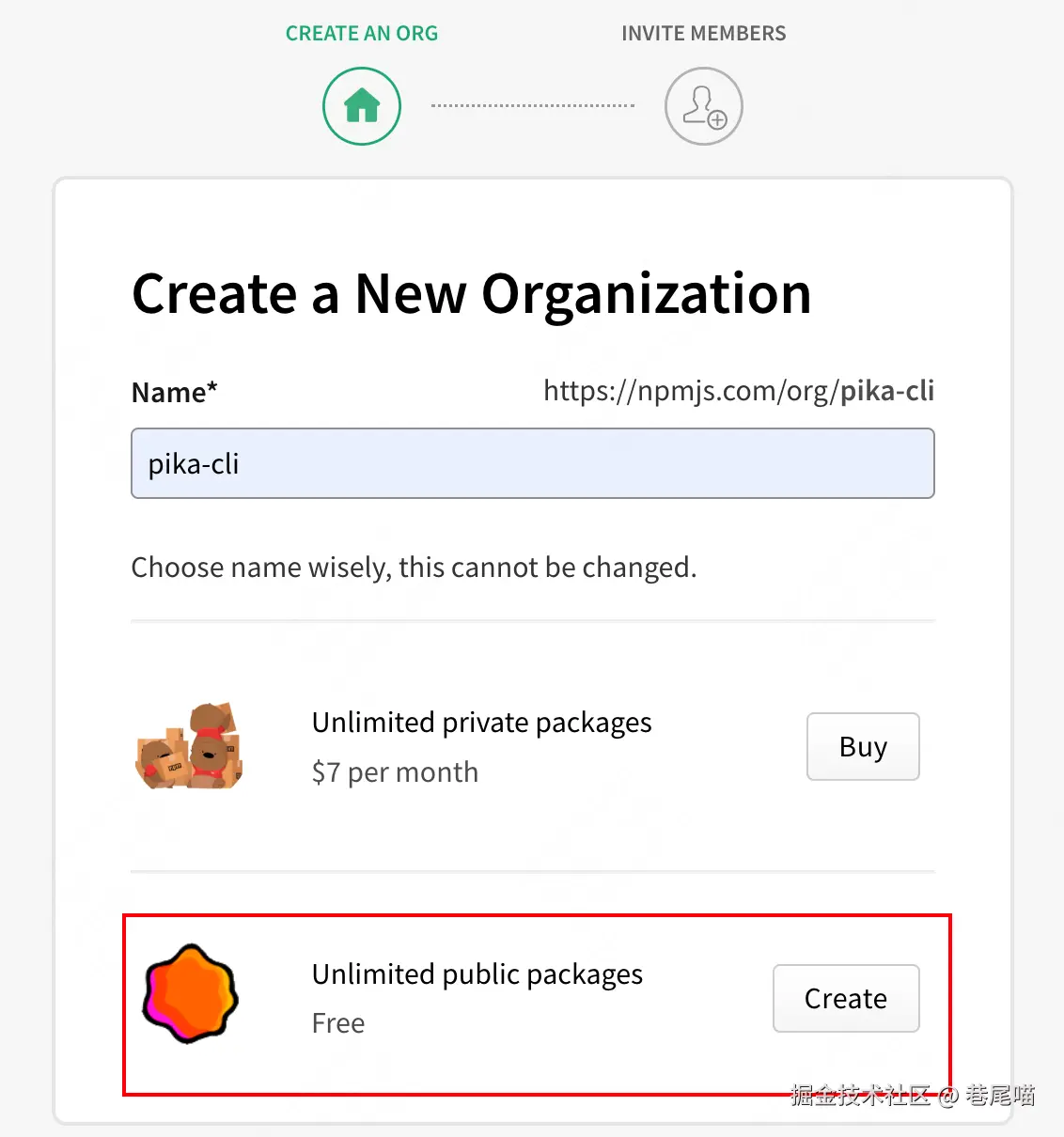Click the Create button for free plan
The width and height of the screenshot is (1064, 1137).
point(846,998)
